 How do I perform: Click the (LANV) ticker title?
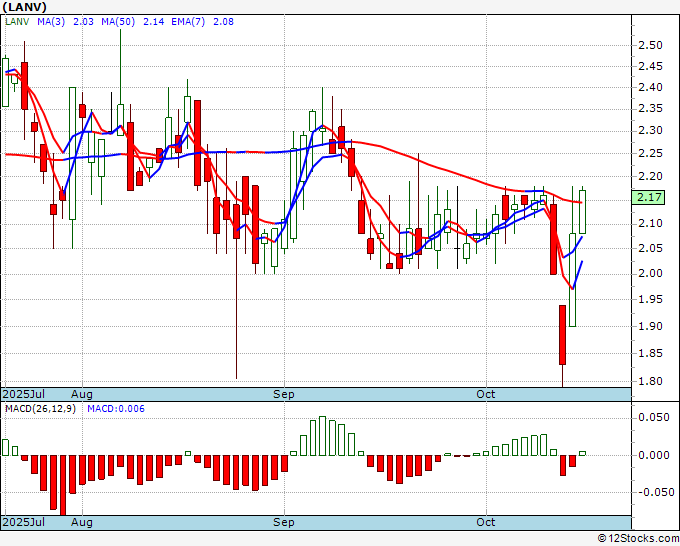[25, 7]
